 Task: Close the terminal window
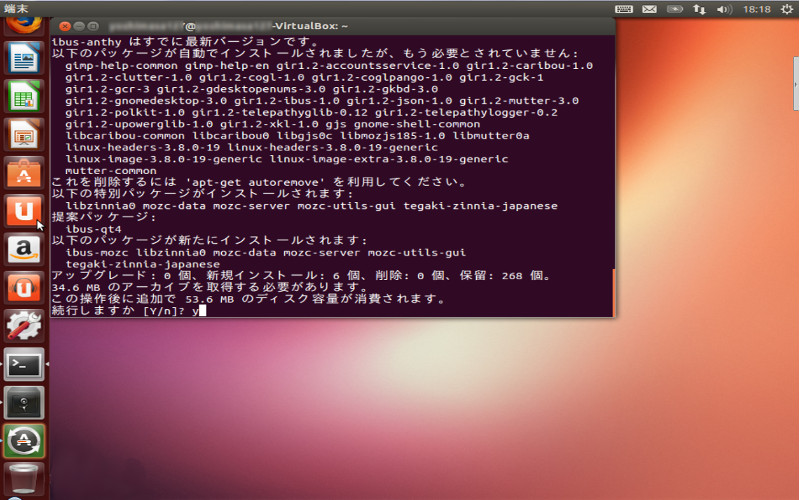tap(64, 26)
